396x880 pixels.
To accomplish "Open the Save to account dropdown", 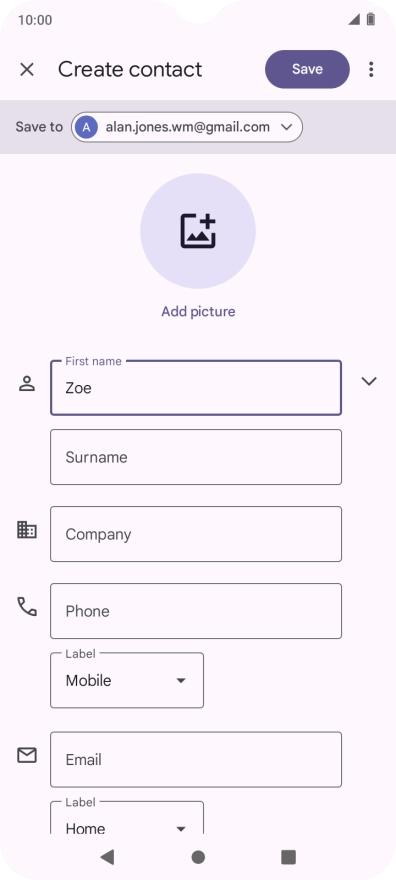I will pos(187,127).
